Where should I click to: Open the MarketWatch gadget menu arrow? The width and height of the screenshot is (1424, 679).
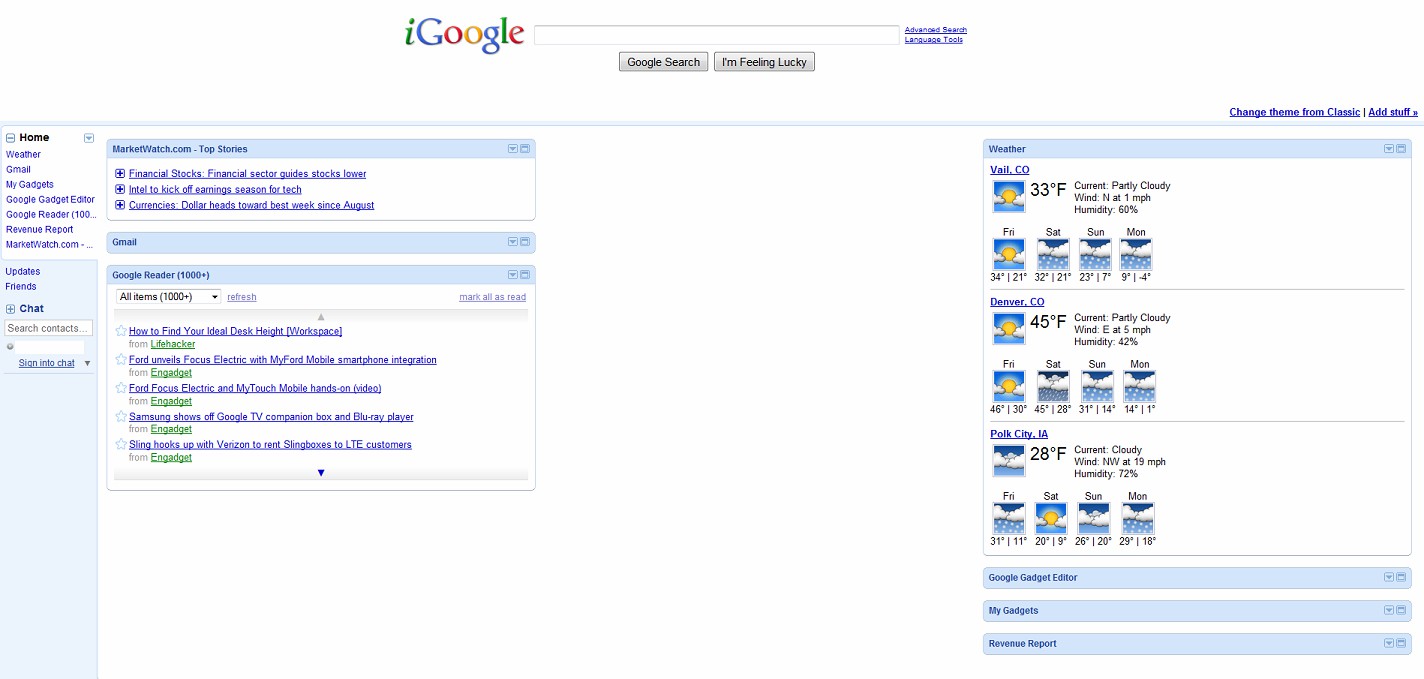pyautogui.click(x=512, y=149)
